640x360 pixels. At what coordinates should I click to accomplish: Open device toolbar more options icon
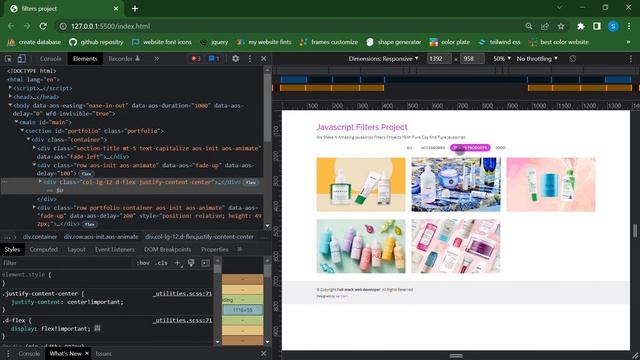click(631, 59)
